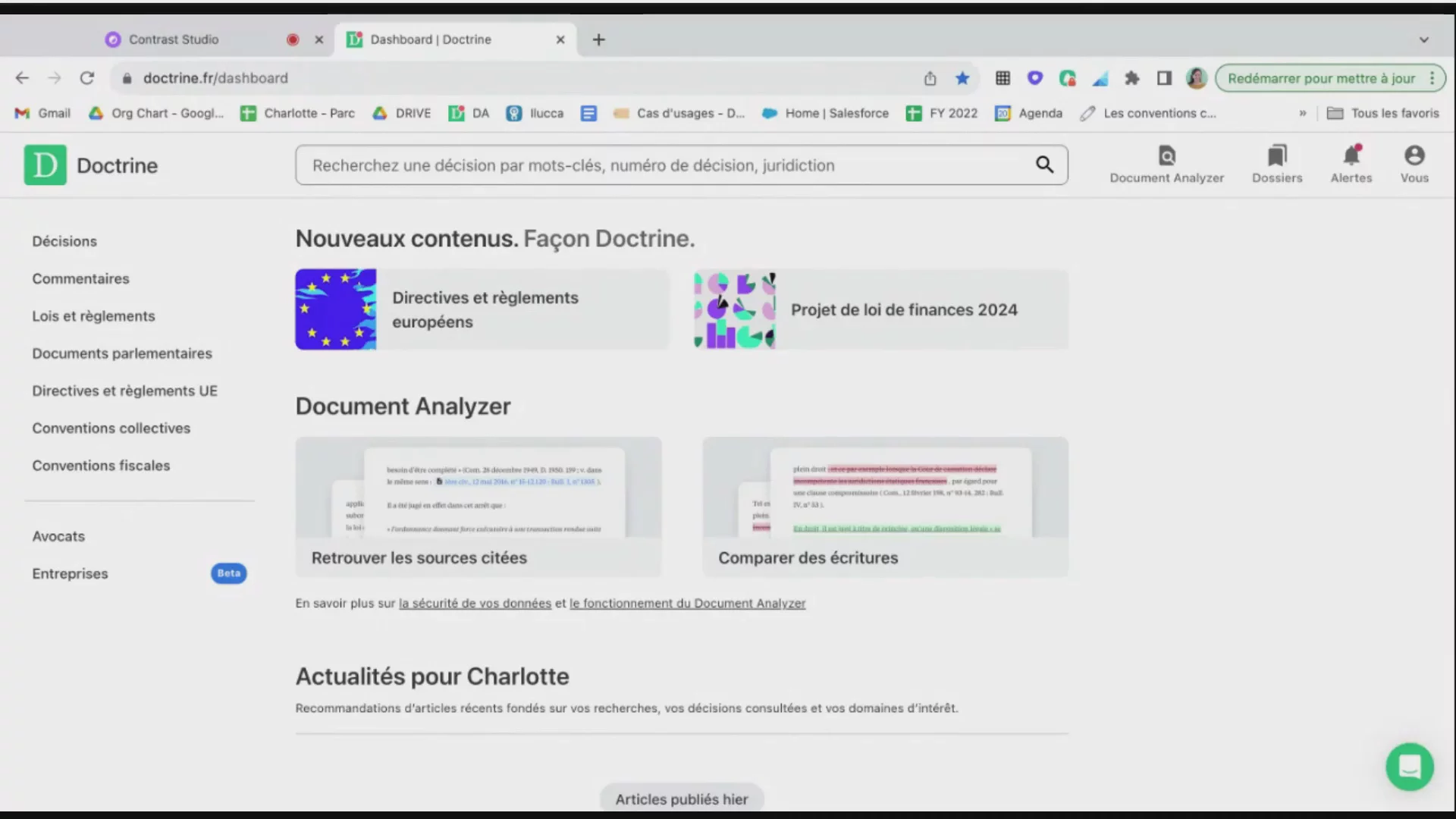Open the Agenda bookmark
The height and width of the screenshot is (819, 1456).
pos(1029,113)
